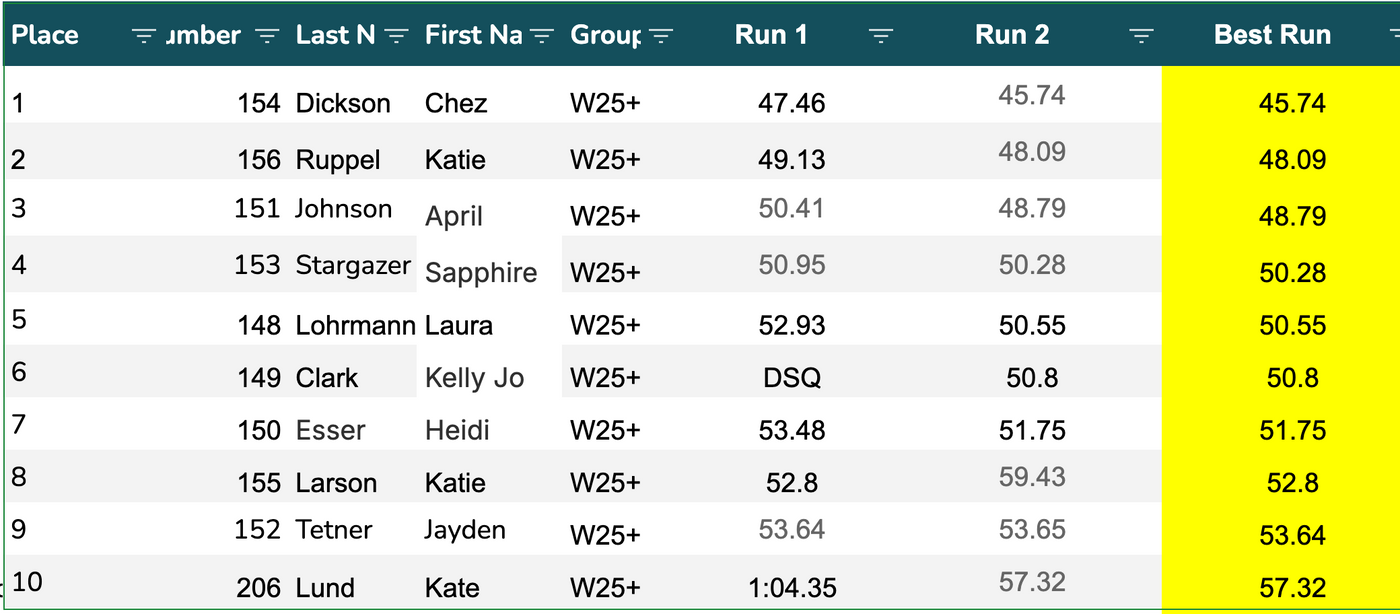Click the Last Name filter icon
The image size is (1400, 614).
pyautogui.click(x=396, y=36)
